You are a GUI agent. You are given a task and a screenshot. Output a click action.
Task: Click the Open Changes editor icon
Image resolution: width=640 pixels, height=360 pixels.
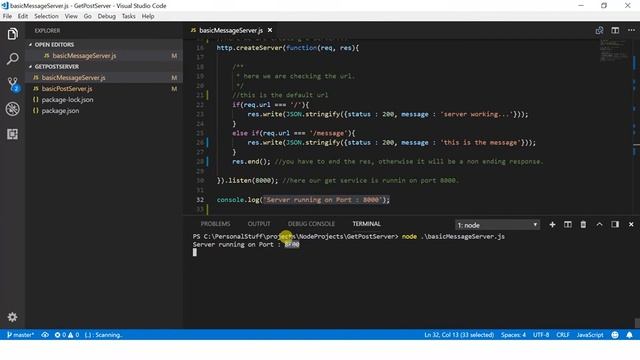[599, 31]
